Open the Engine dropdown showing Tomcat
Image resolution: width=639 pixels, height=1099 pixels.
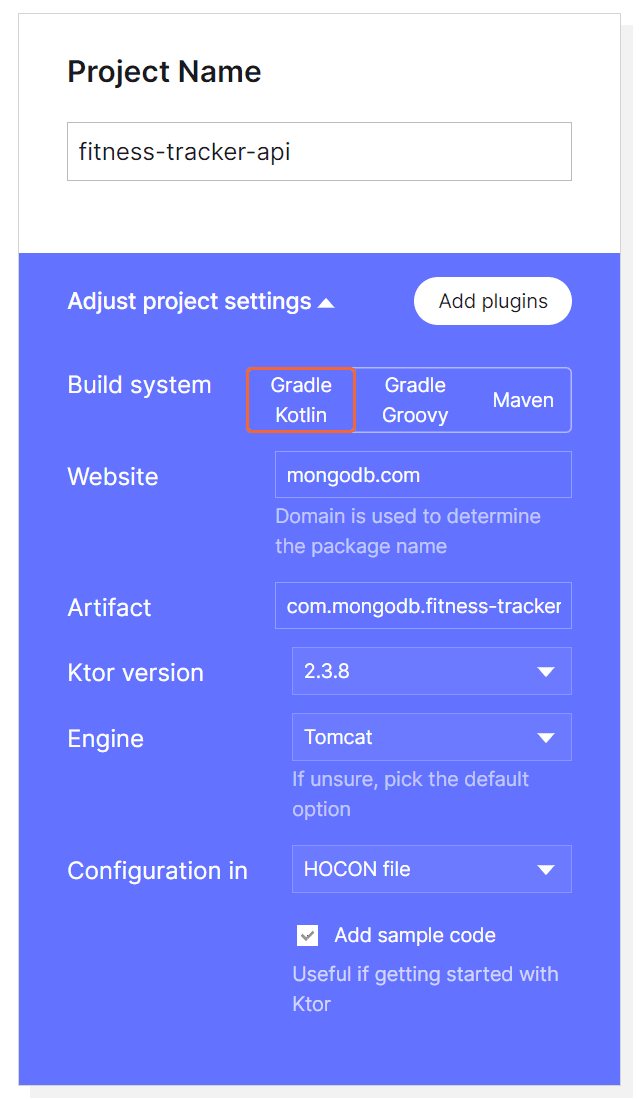(431, 737)
